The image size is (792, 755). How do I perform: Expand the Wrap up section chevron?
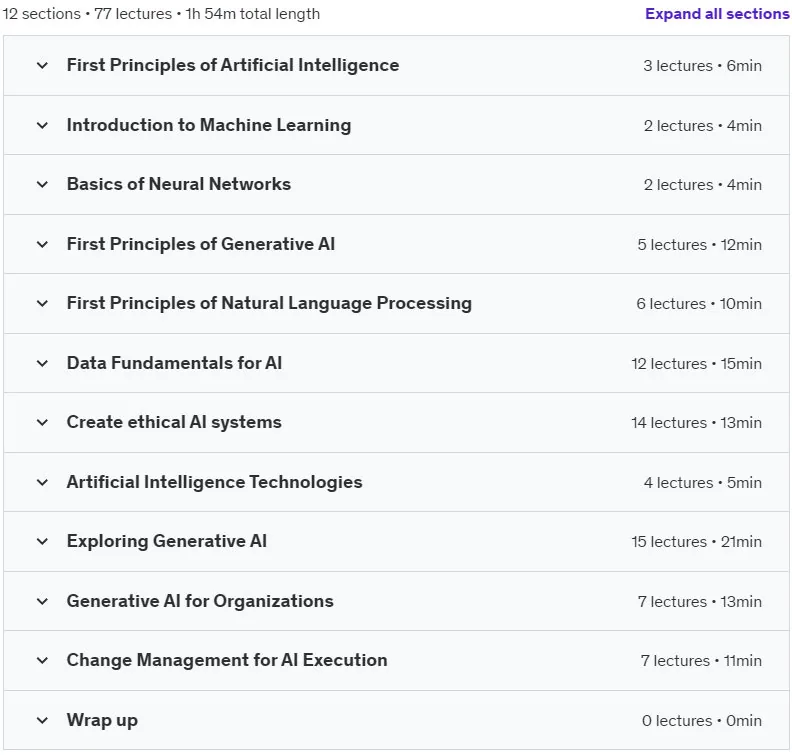click(x=42, y=720)
